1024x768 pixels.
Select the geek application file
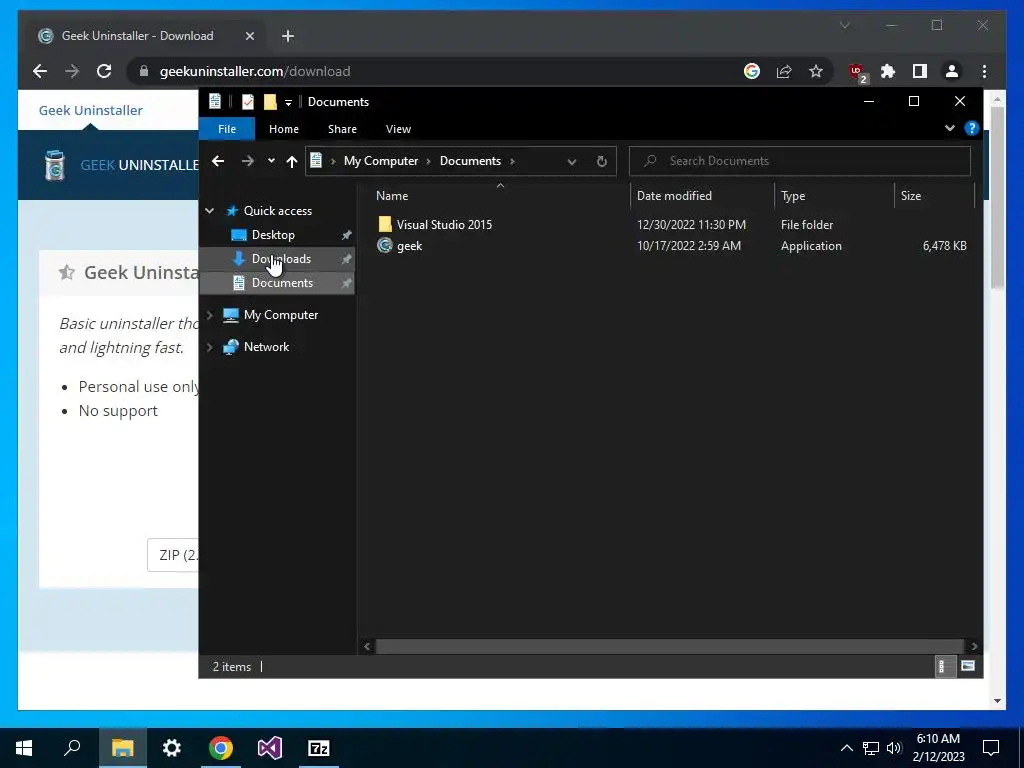click(x=409, y=246)
